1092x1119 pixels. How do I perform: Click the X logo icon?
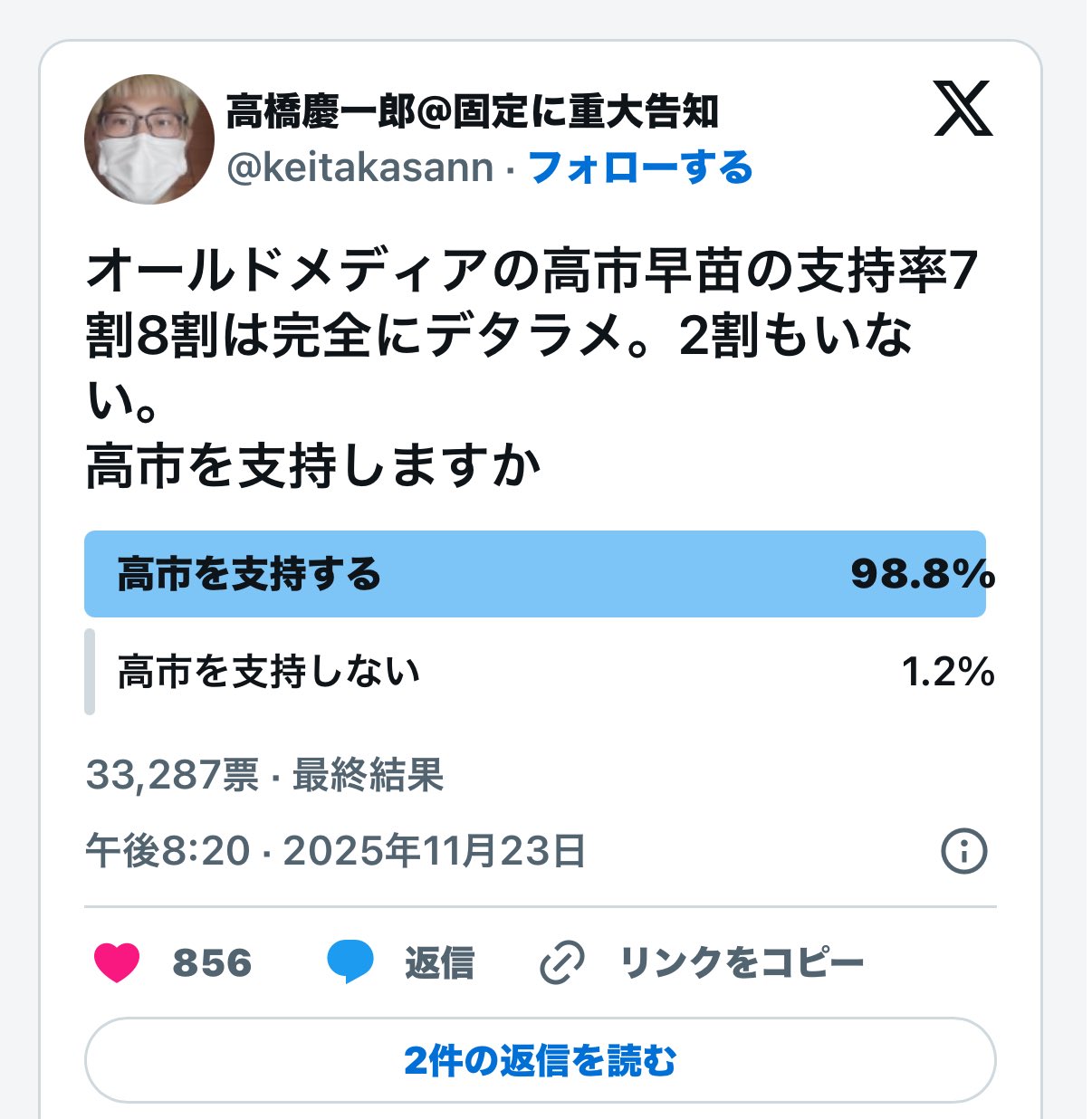coord(963,109)
